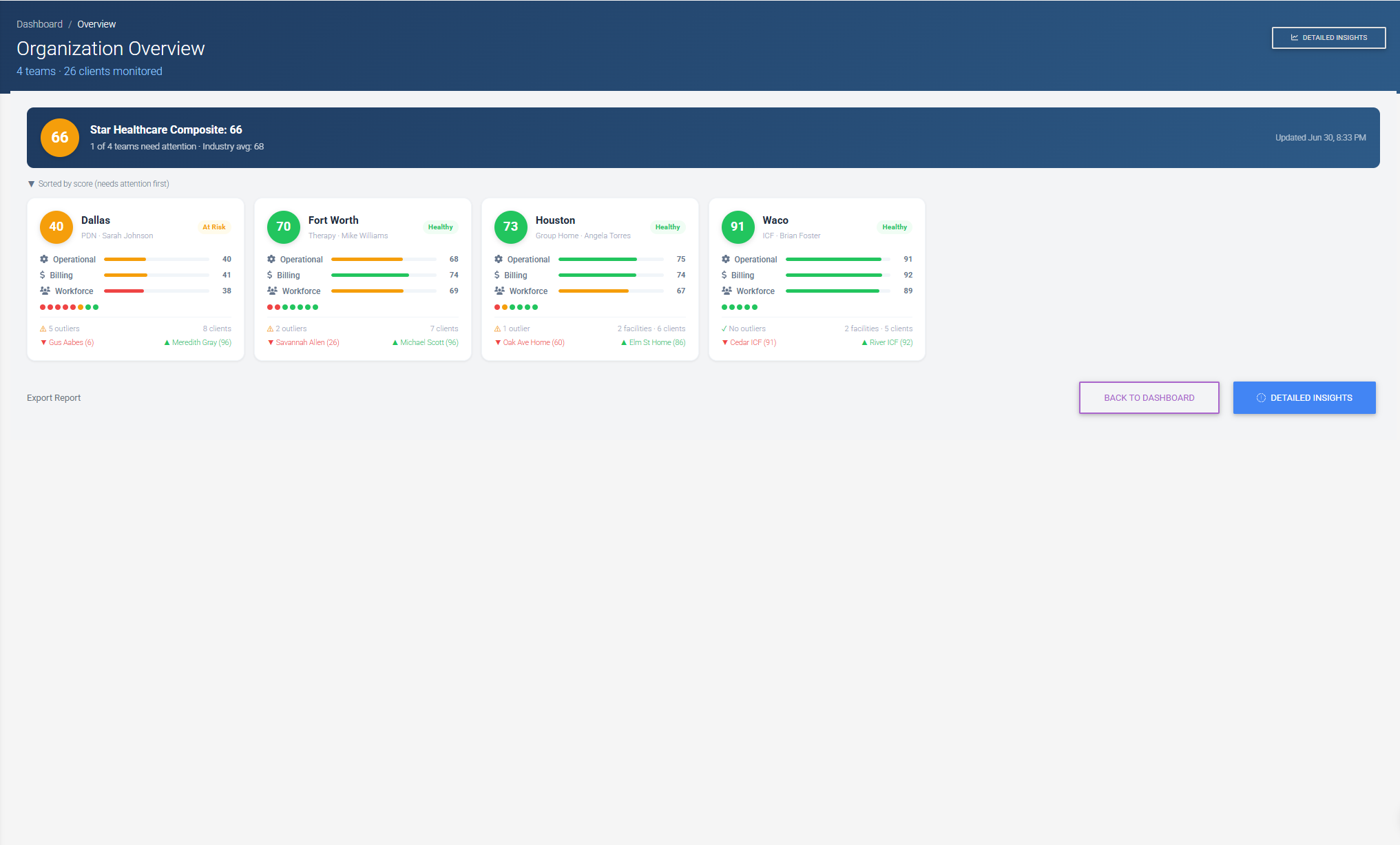Select lowest performer Gus Aabes (6)
Viewport: 1400px width, 845px height.
pos(67,343)
